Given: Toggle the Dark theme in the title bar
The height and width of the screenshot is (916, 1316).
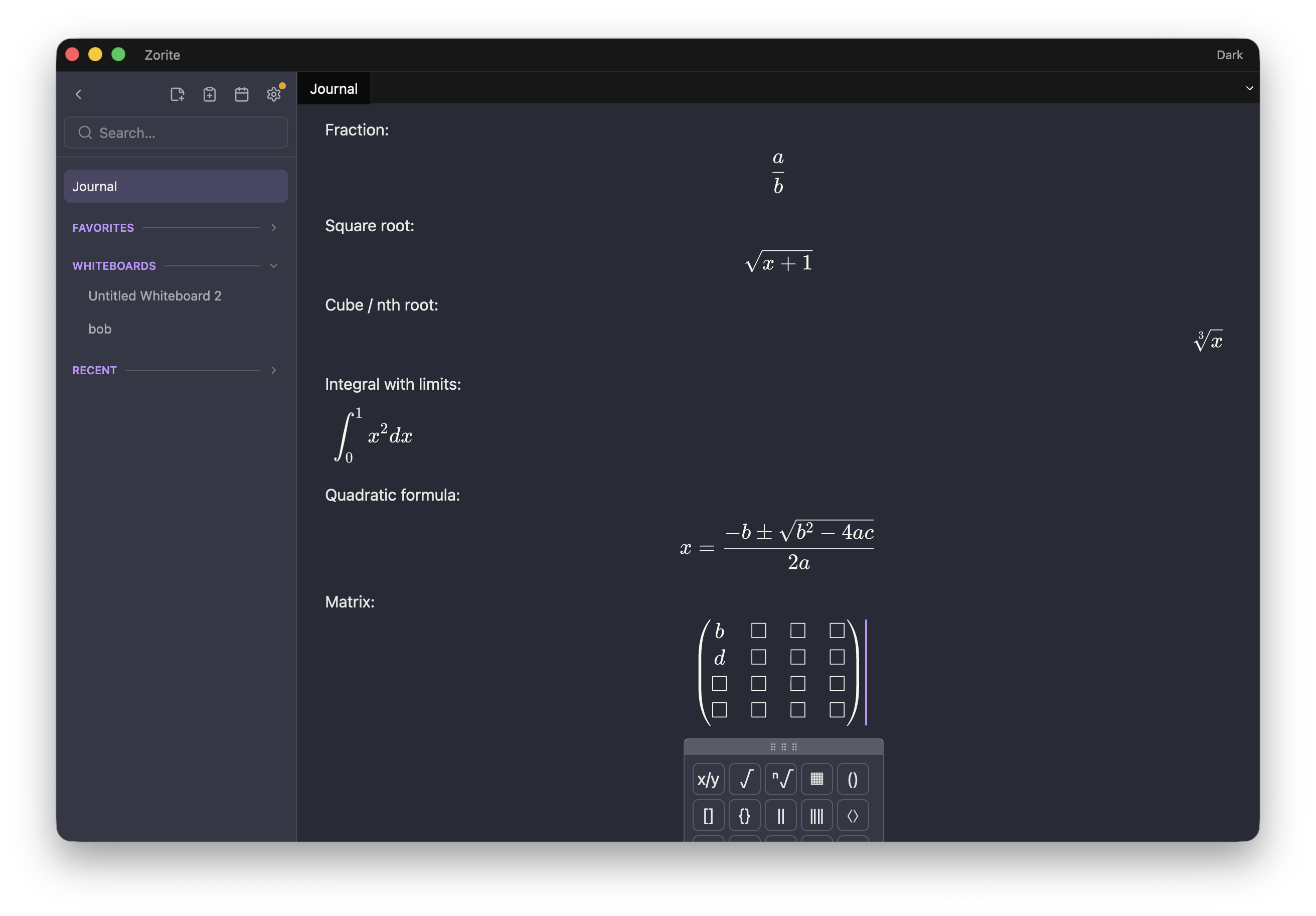Looking at the screenshot, I should (x=1229, y=55).
